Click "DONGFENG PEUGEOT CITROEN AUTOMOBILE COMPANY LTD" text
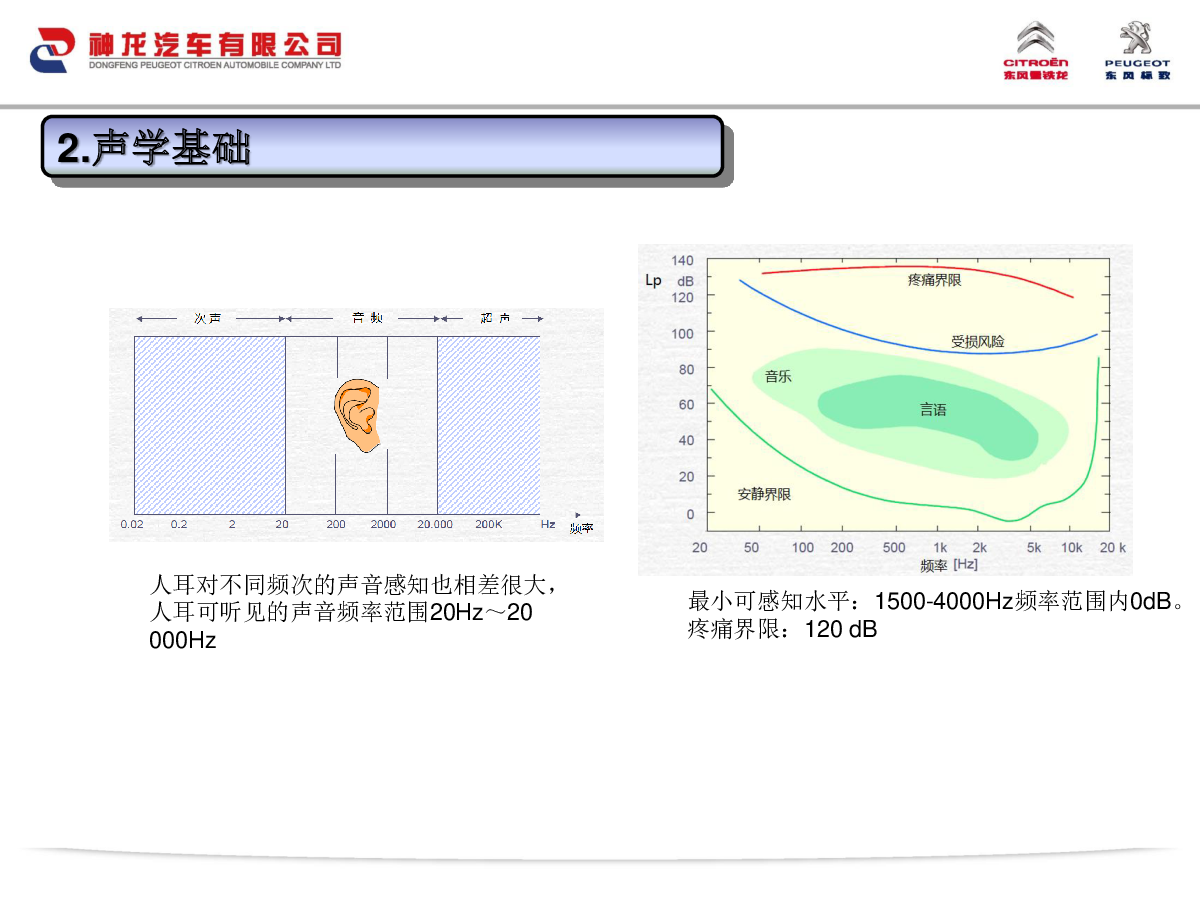1200x900 pixels. tap(215, 65)
